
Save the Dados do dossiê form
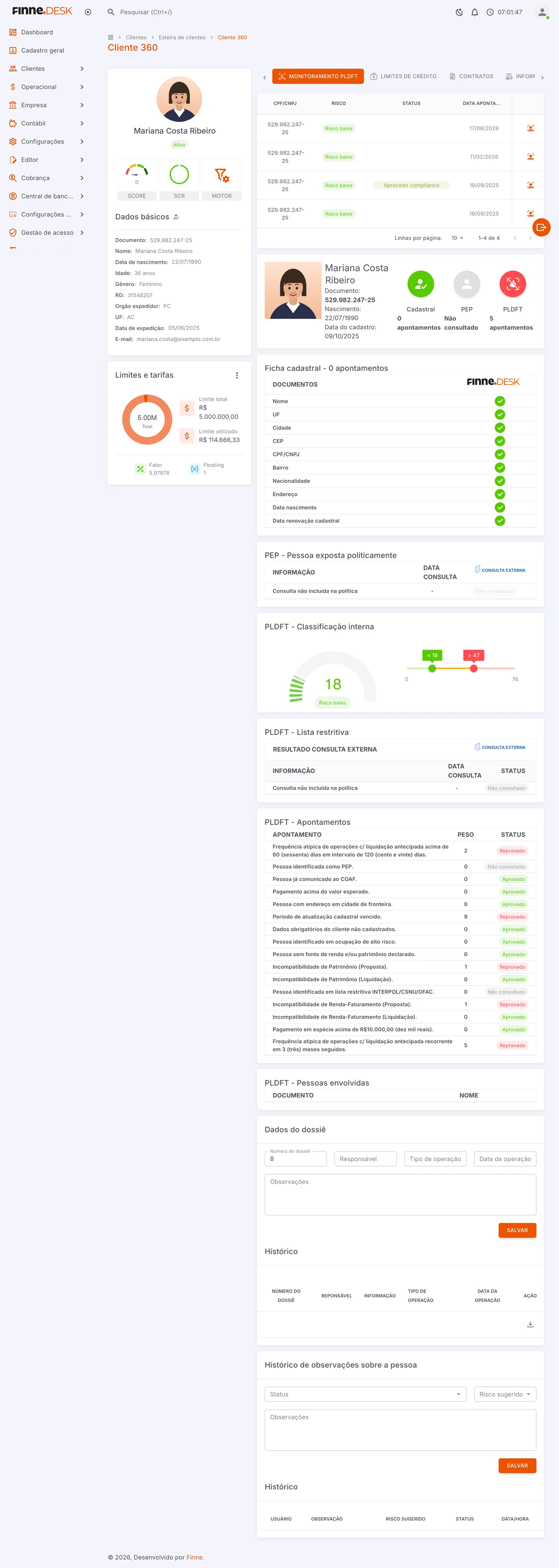[518, 1230]
